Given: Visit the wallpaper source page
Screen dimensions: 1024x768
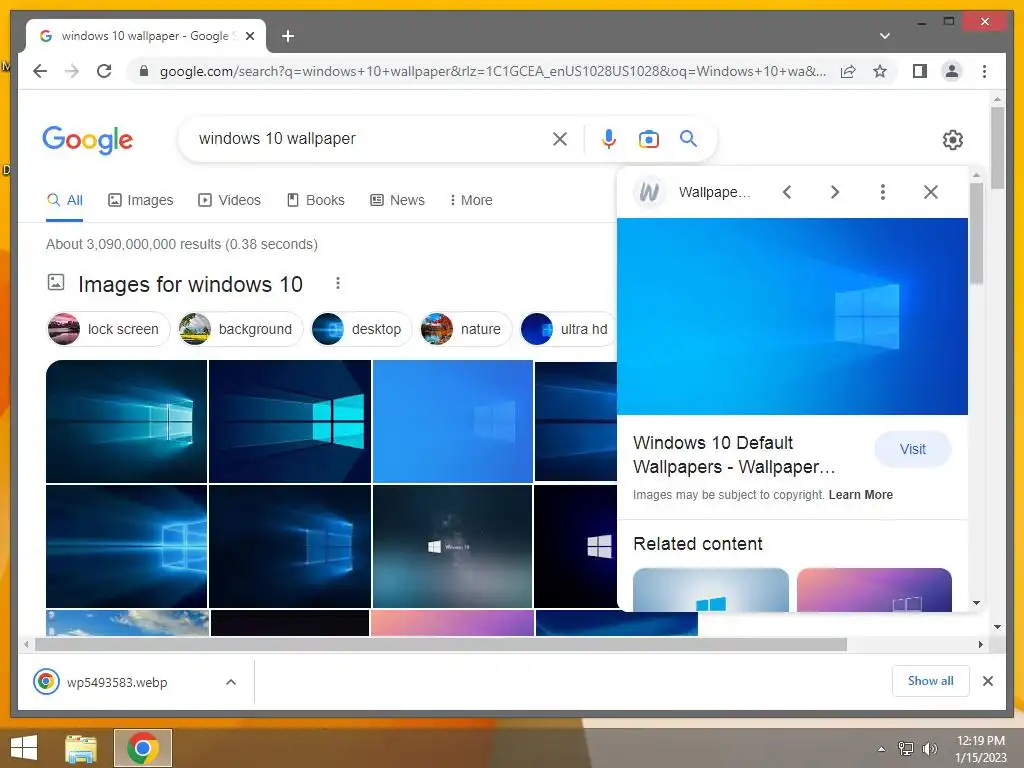Looking at the screenshot, I should [912, 449].
